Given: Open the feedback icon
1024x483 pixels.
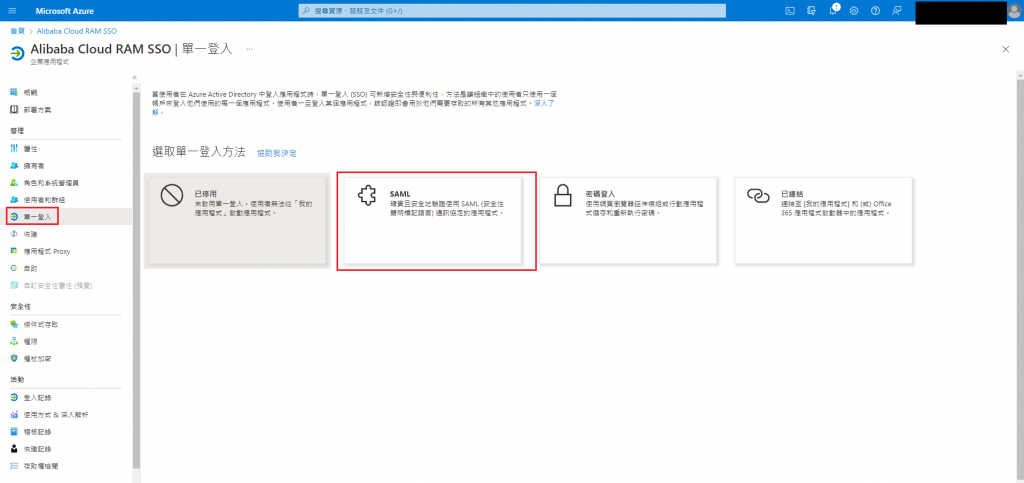Looking at the screenshot, I should click(897, 10).
